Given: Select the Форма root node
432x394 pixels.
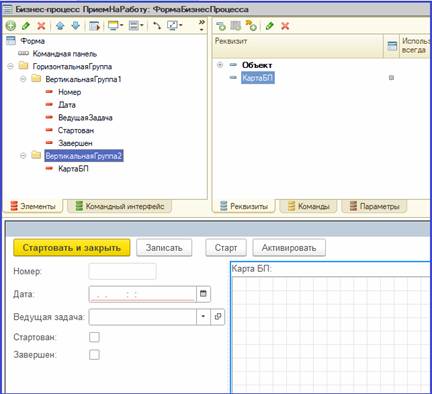Looking at the screenshot, I should 32,41.
